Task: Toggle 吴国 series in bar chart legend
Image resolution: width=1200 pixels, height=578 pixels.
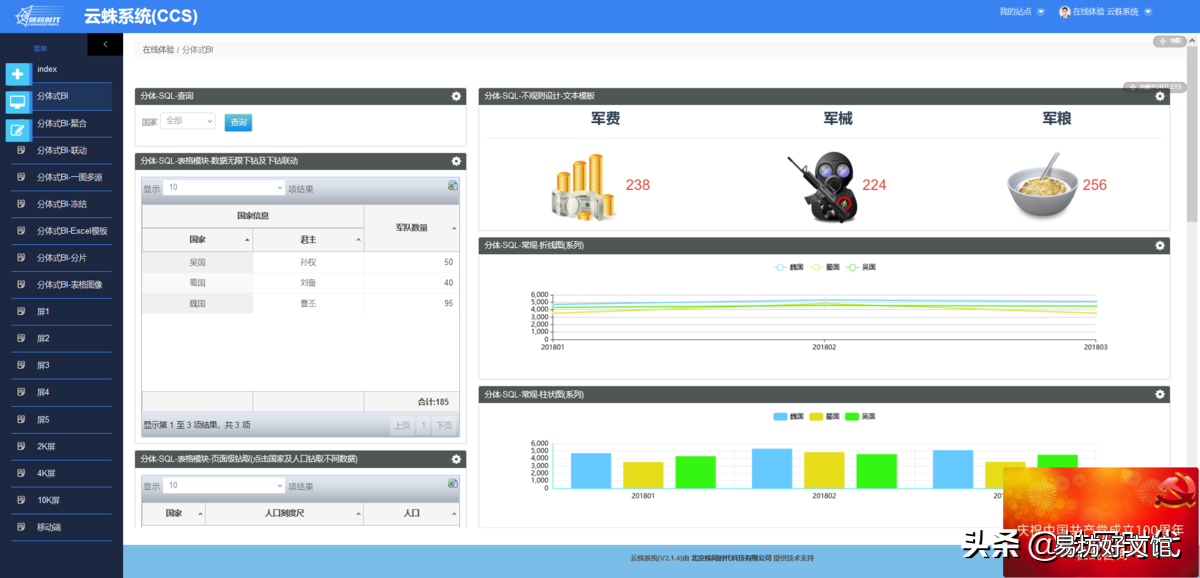Action: tap(861, 416)
